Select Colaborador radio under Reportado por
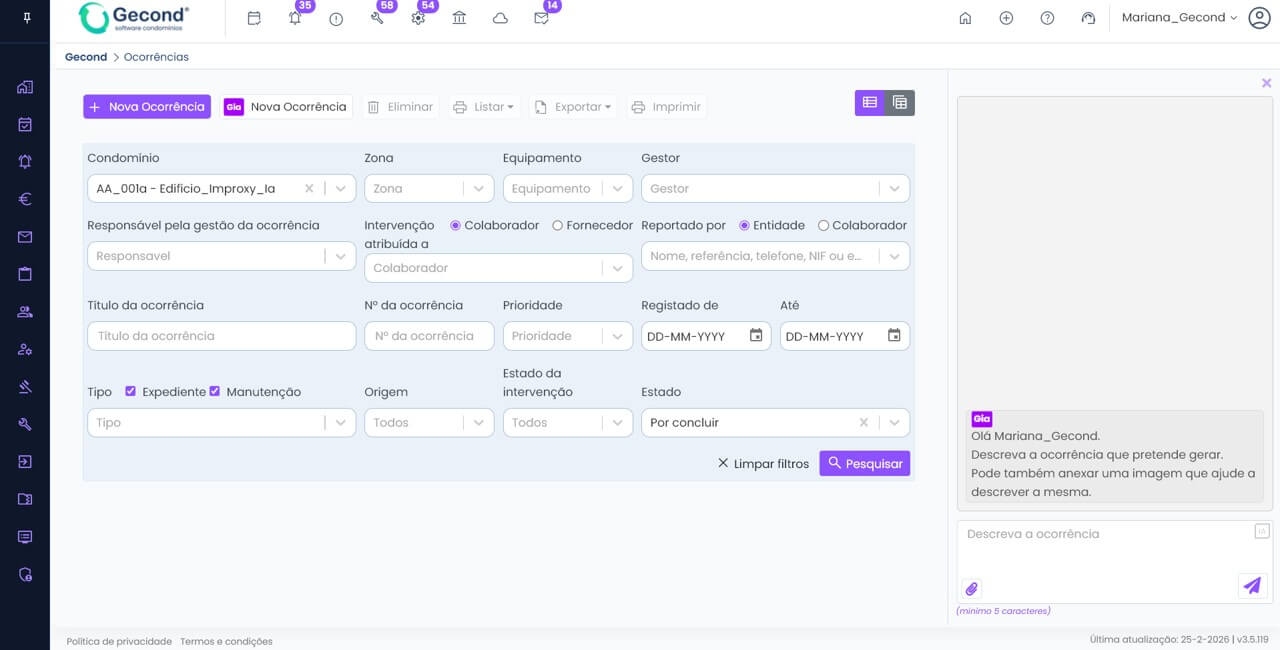 click(x=824, y=226)
